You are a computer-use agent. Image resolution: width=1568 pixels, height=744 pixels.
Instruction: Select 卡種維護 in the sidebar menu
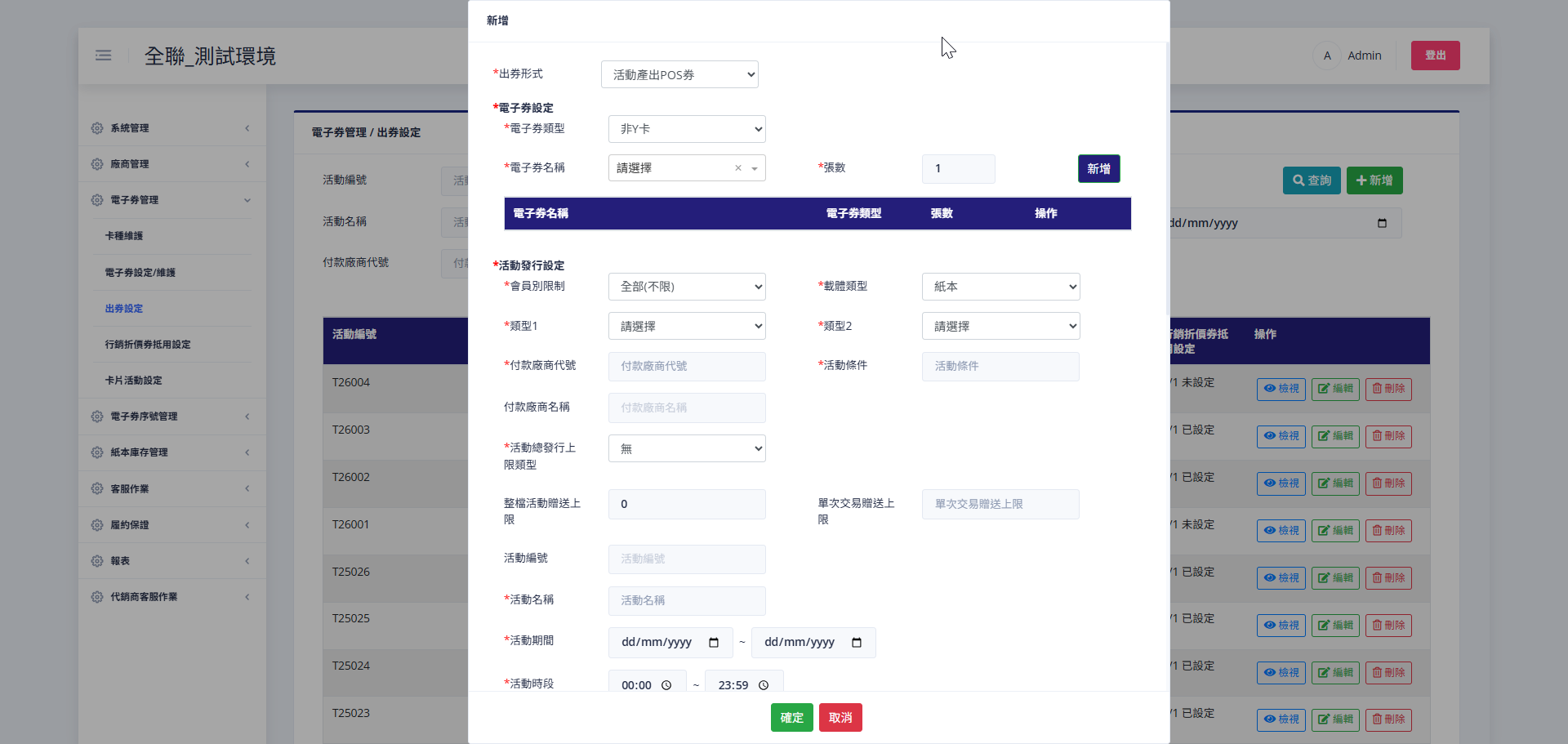point(124,236)
